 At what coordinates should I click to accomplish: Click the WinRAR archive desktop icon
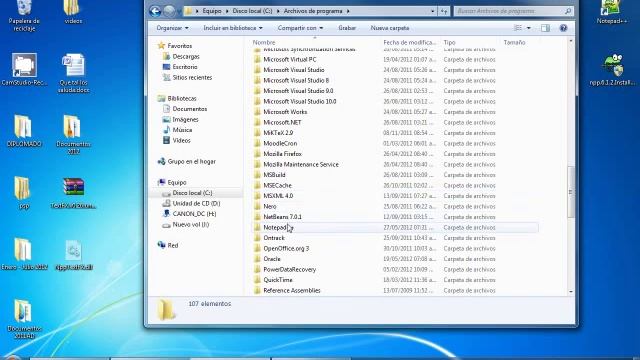pos(73,193)
